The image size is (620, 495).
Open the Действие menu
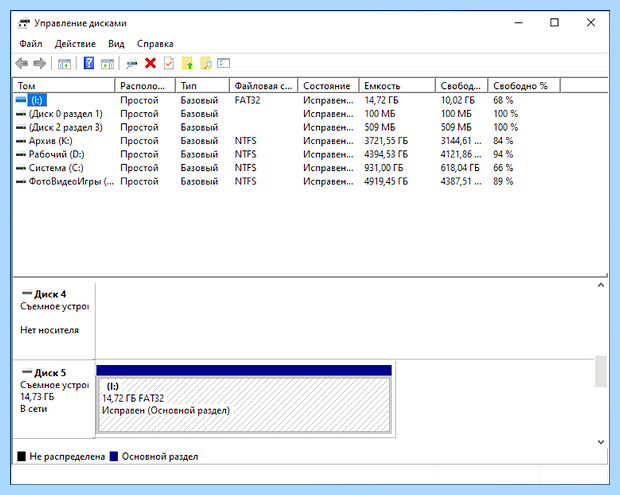(75, 44)
